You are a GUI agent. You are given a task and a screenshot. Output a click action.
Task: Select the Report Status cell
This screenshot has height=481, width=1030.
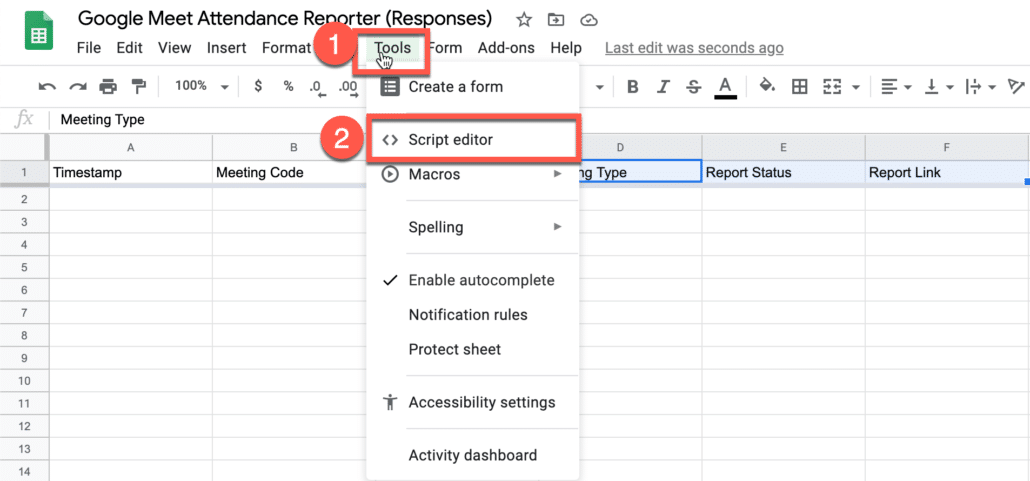(x=783, y=173)
